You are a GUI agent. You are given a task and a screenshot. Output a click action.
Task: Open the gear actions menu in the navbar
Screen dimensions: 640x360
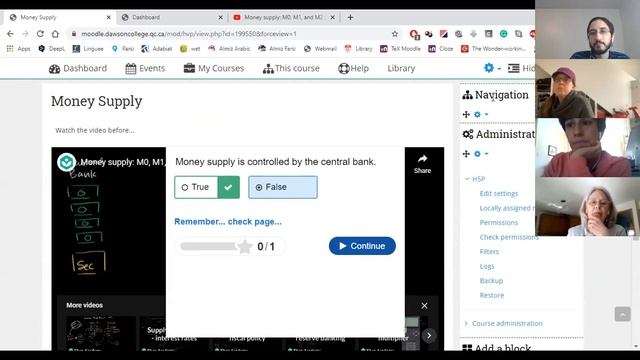click(492, 68)
